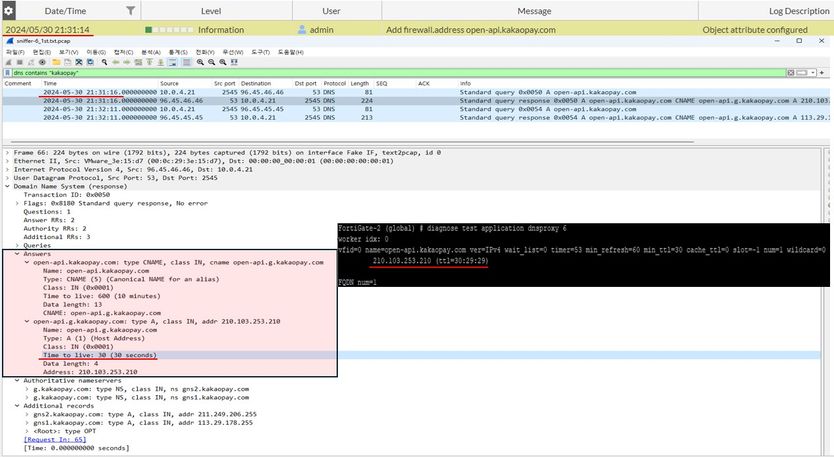This screenshot has height=457, width=834.
Task: Toggle packet colorization icon
Action: tap(186, 62)
